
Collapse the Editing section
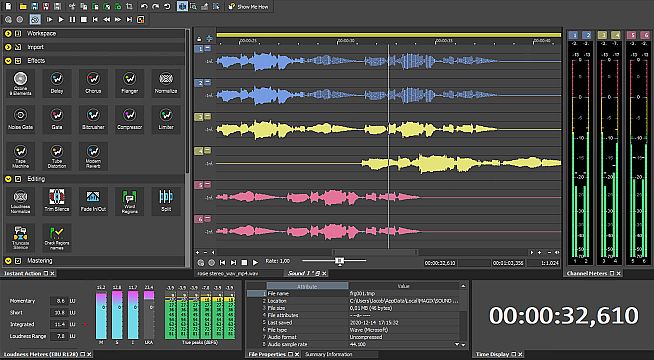tap(8, 179)
